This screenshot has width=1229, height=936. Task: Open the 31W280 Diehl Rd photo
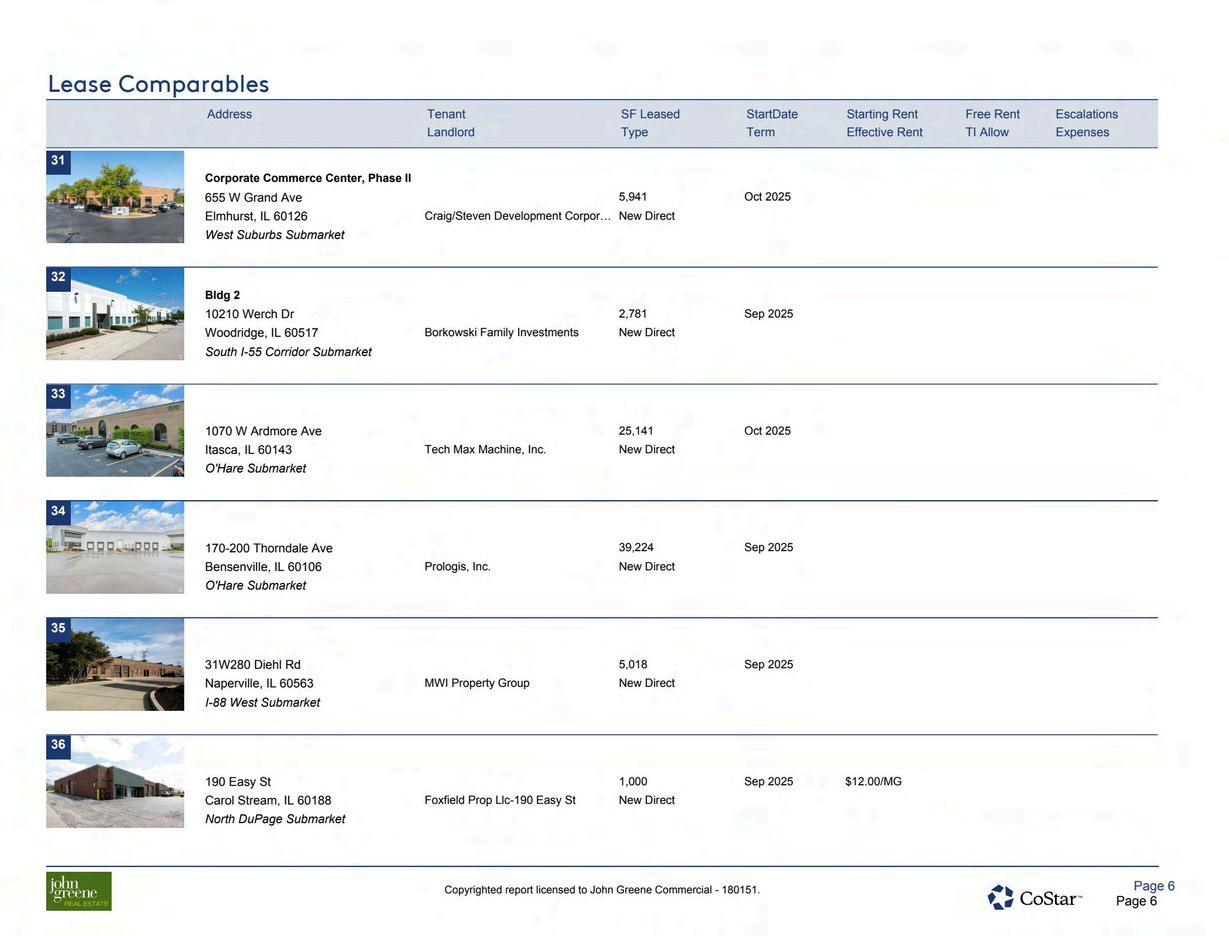click(115, 665)
